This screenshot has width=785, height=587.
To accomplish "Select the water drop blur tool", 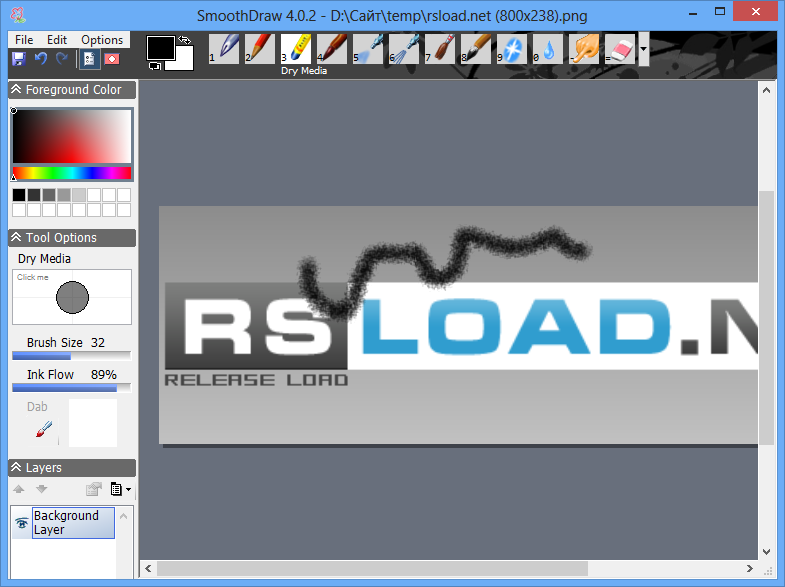I will [x=548, y=49].
